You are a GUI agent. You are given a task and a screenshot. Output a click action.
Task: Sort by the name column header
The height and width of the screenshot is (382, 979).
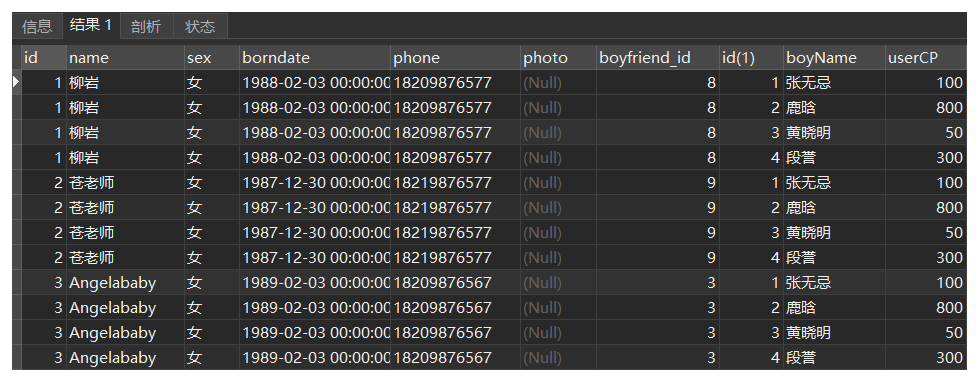[125, 57]
